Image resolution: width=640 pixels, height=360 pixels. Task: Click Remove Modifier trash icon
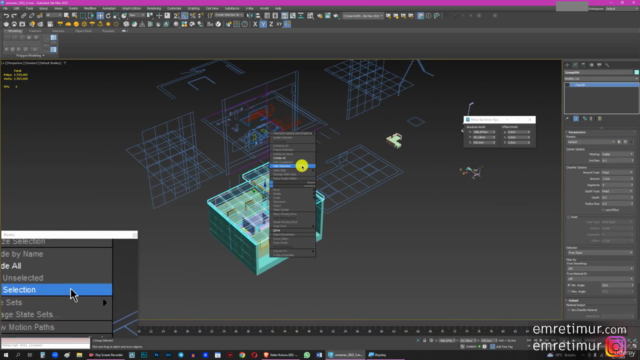pos(592,119)
